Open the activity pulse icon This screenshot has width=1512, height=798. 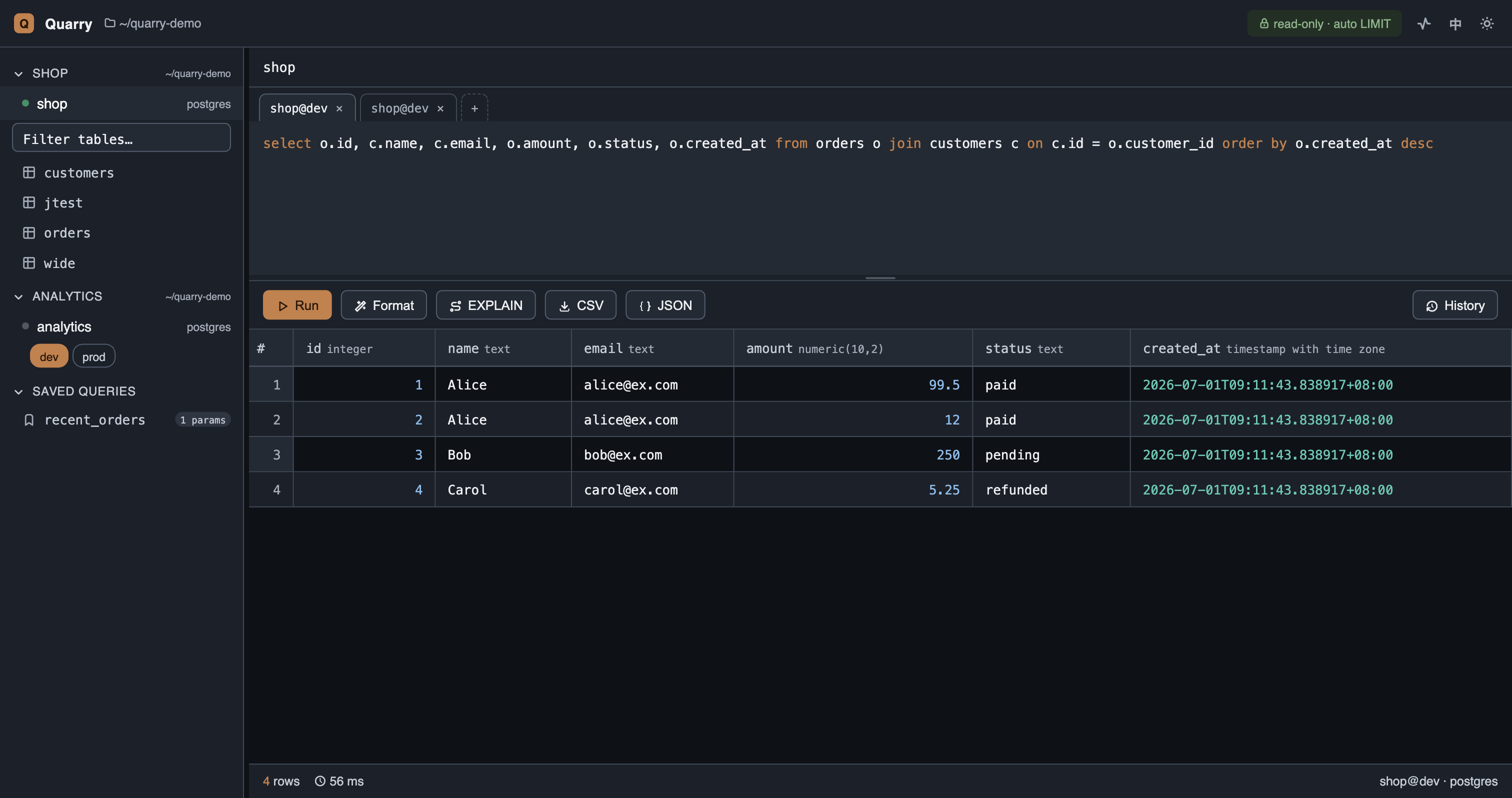pos(1424,23)
